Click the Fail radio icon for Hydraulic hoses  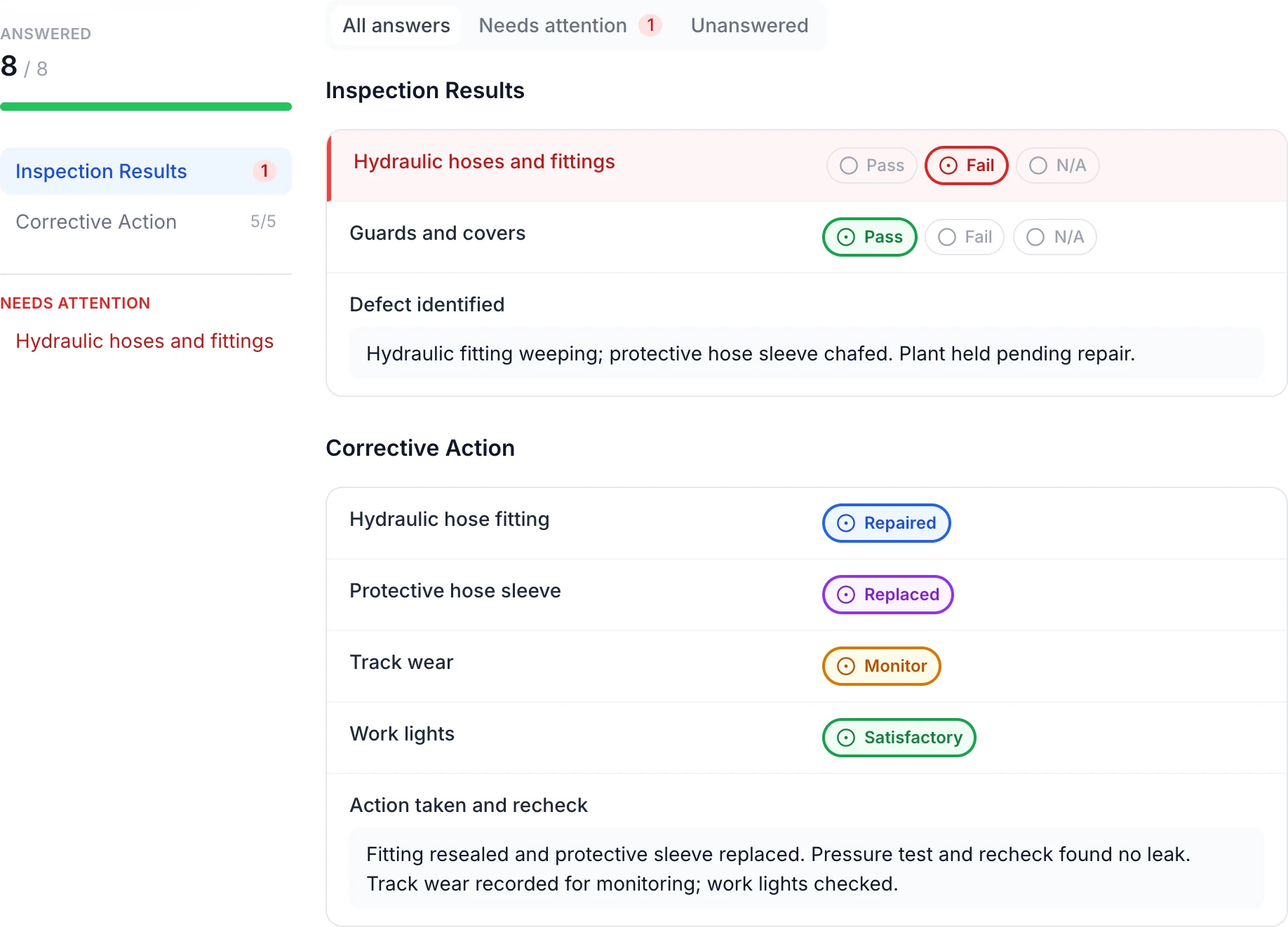[x=948, y=165]
